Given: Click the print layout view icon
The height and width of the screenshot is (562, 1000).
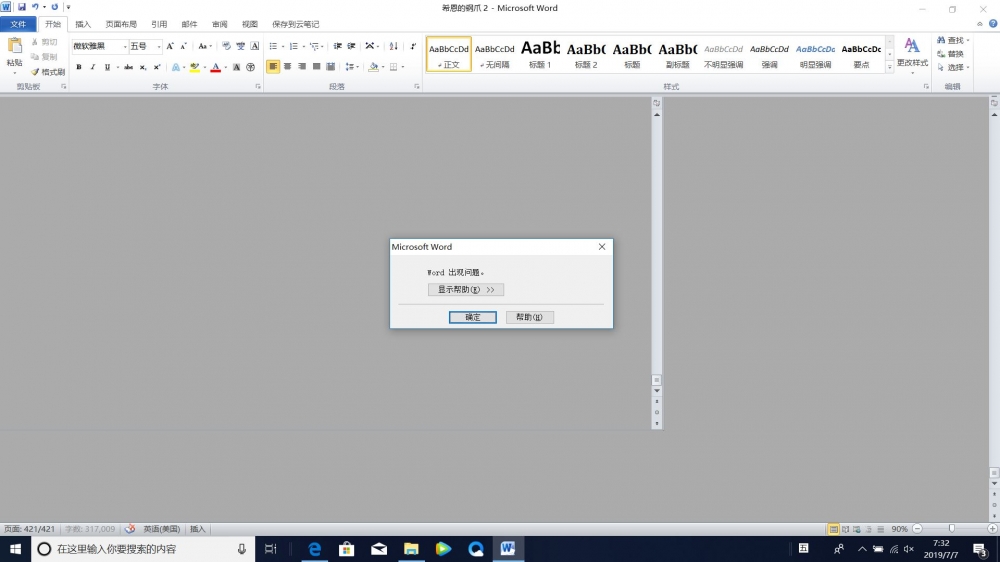Looking at the screenshot, I should pyautogui.click(x=833, y=529).
